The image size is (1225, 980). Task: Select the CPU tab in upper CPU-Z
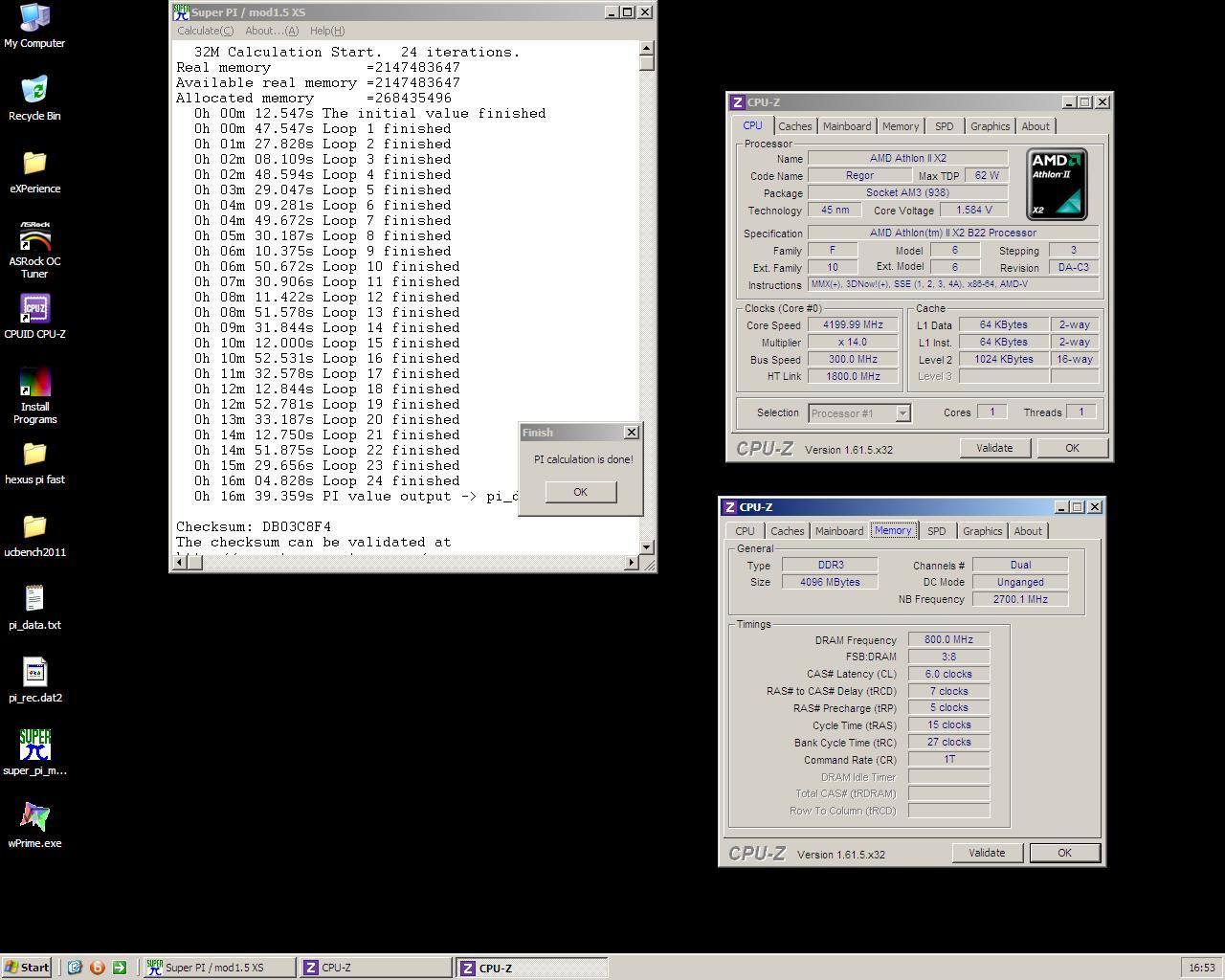(752, 125)
